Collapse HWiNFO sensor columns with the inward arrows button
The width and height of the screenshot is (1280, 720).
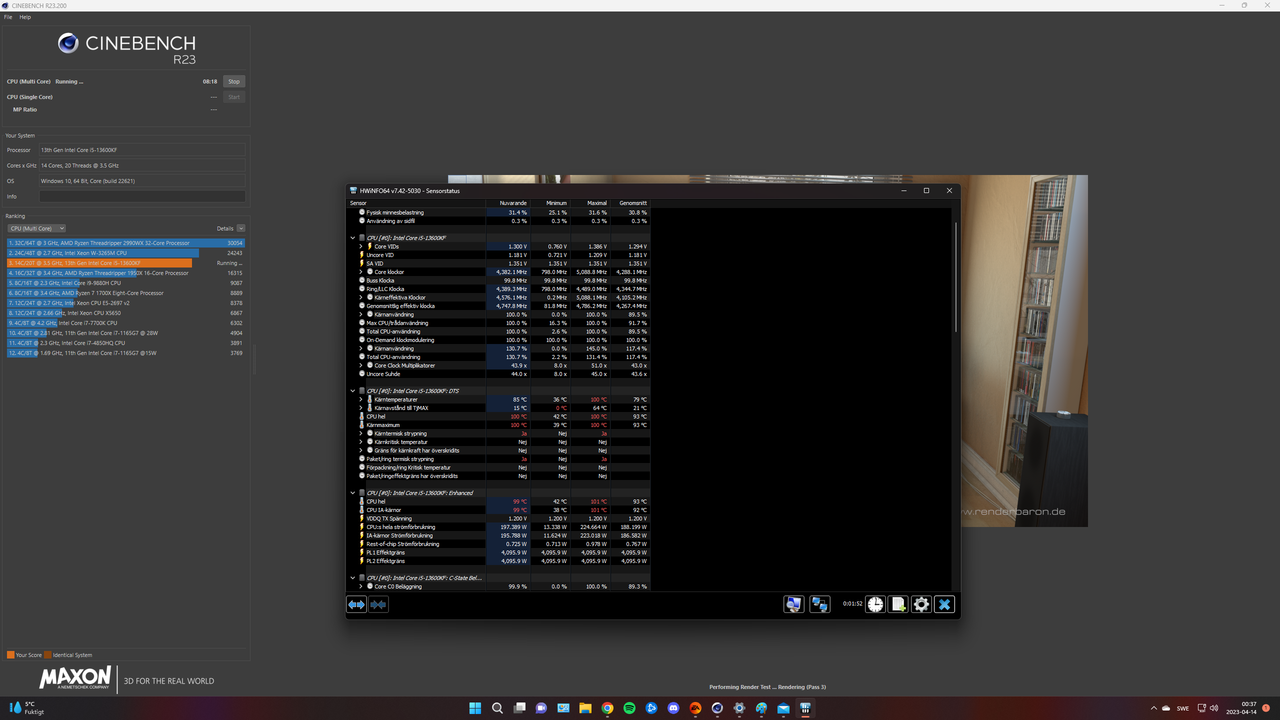coord(378,604)
